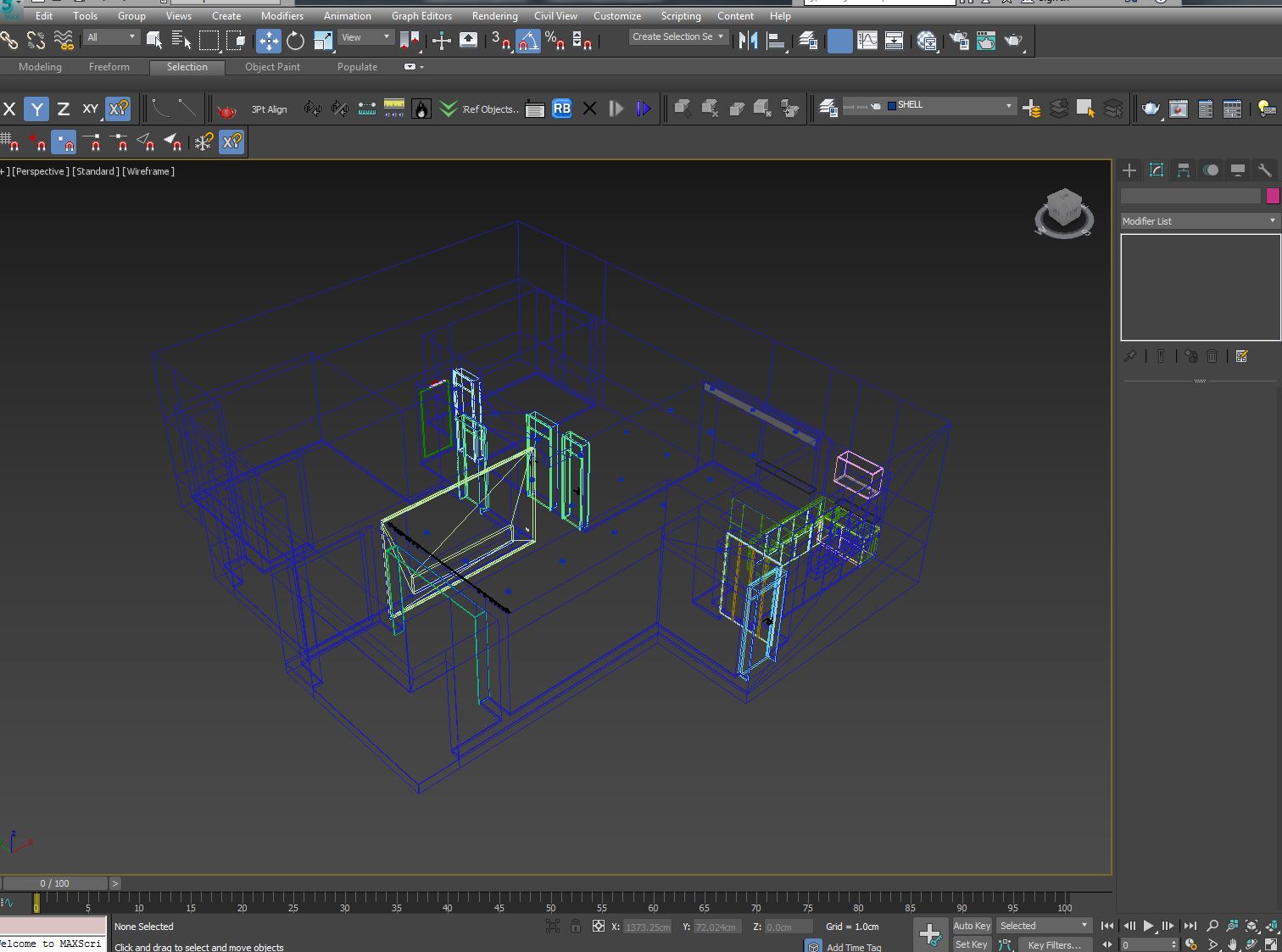Viewport: 1282px width, 952px height.
Task: Click the time slider showing 0 / 100
Action: (x=55, y=883)
